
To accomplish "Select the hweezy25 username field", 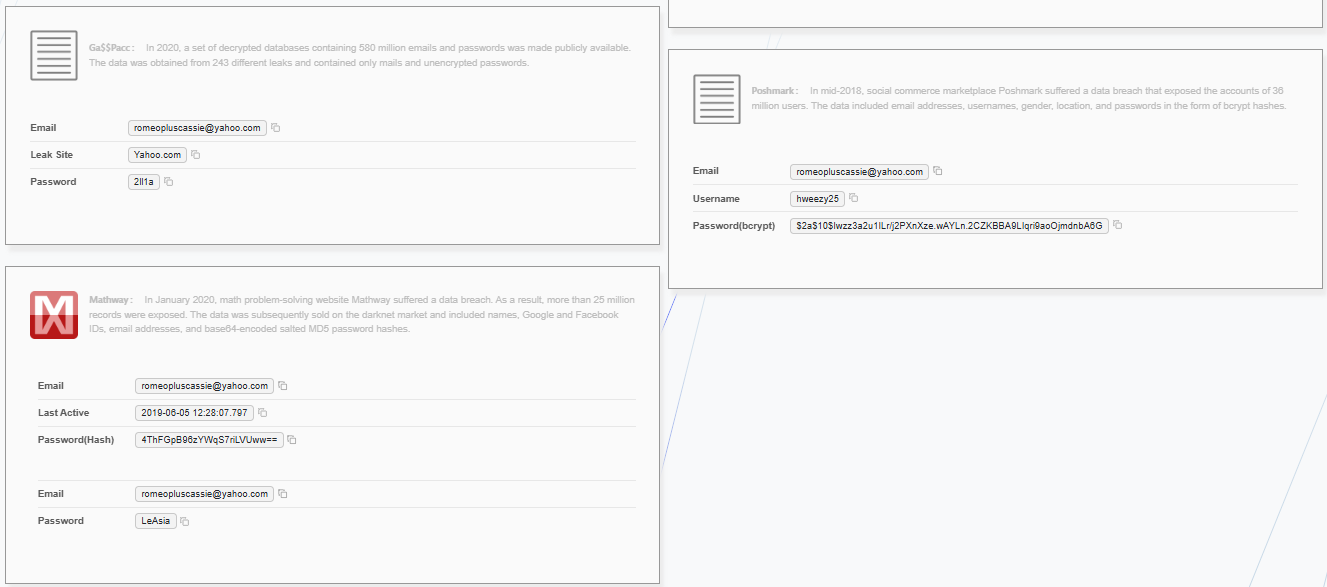I will click(x=817, y=198).
